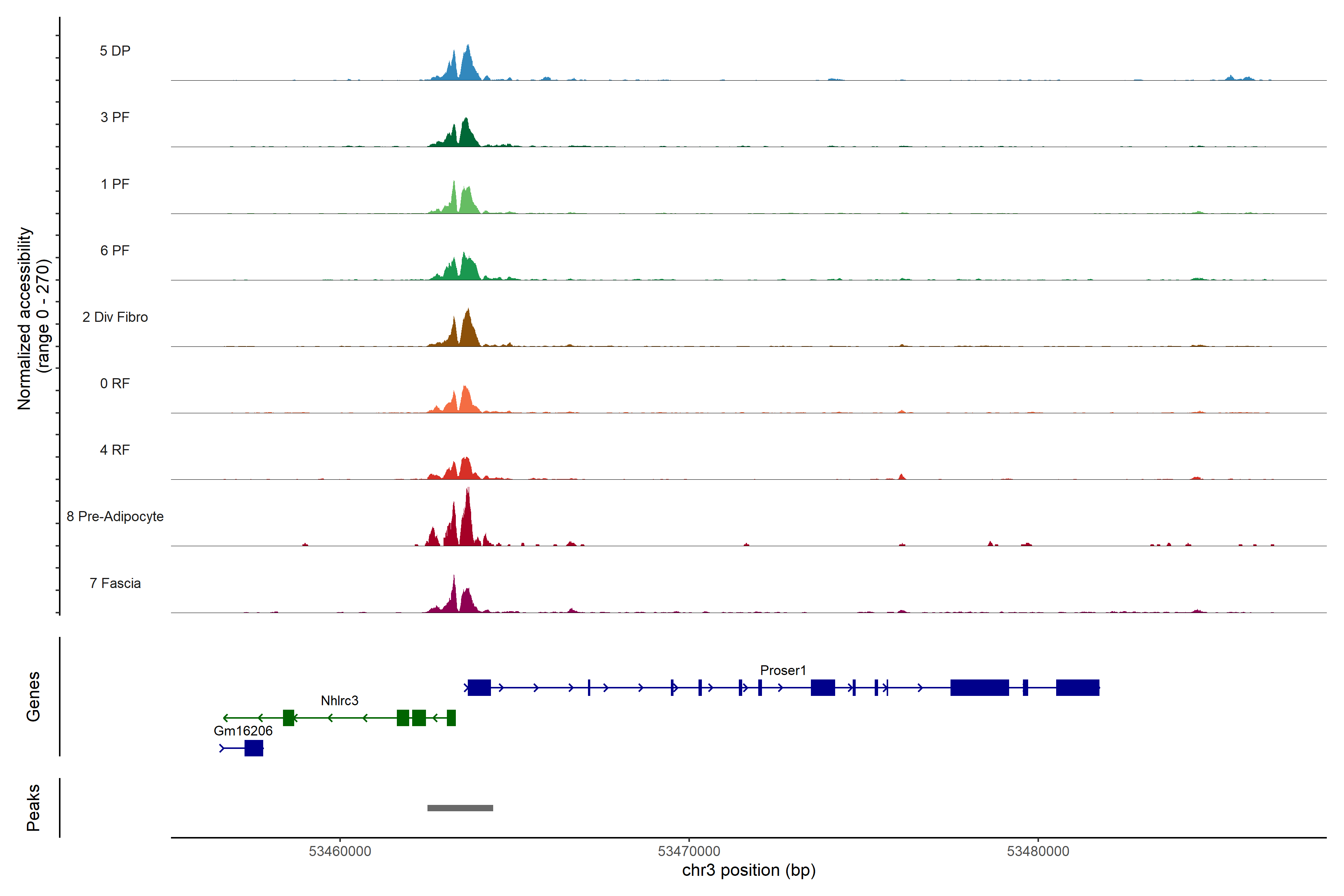Click the gray peak region bar
Image resolution: width=1344 pixels, height=896 pixels.
(x=460, y=808)
